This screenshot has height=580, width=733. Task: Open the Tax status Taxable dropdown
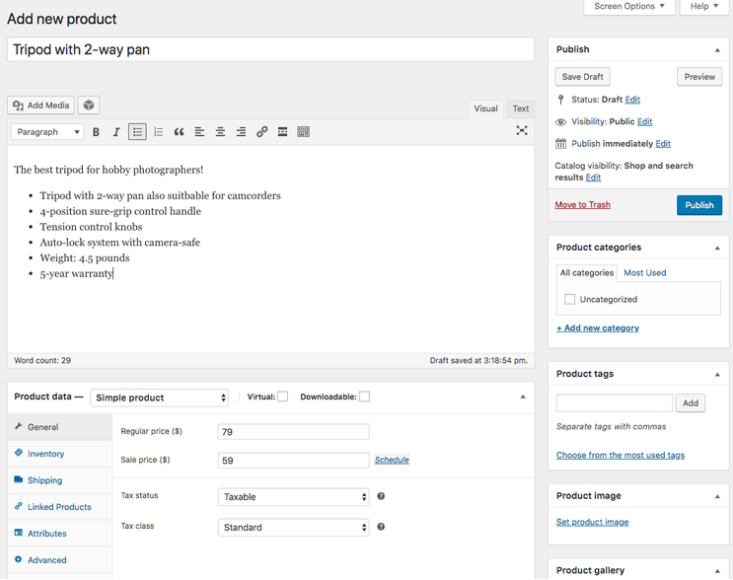pos(294,497)
